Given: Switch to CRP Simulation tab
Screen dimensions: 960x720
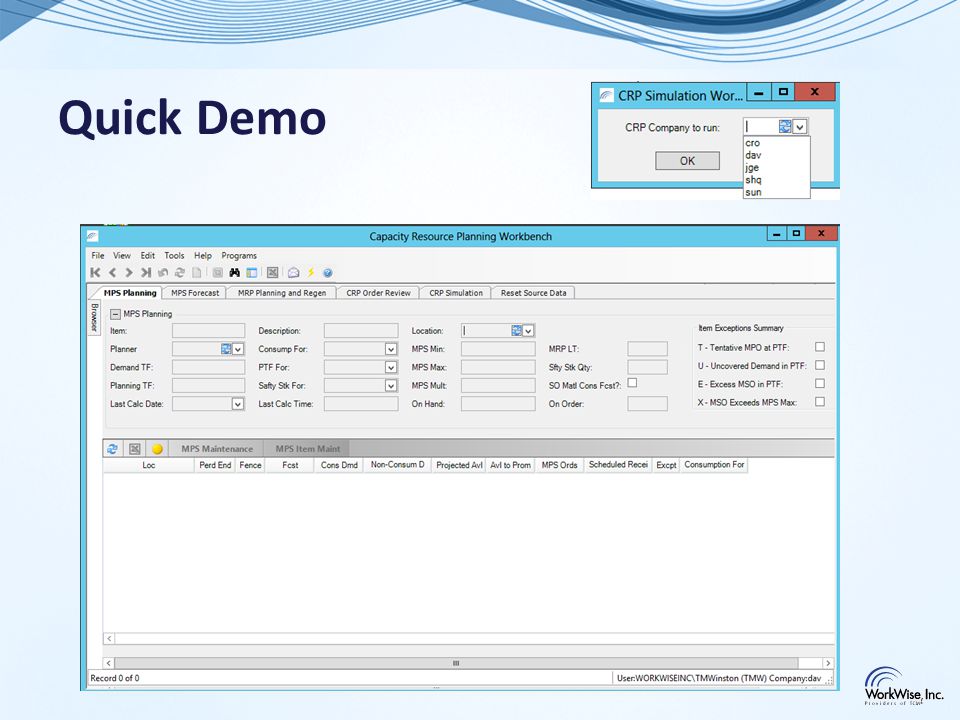Looking at the screenshot, I should (x=456, y=293).
